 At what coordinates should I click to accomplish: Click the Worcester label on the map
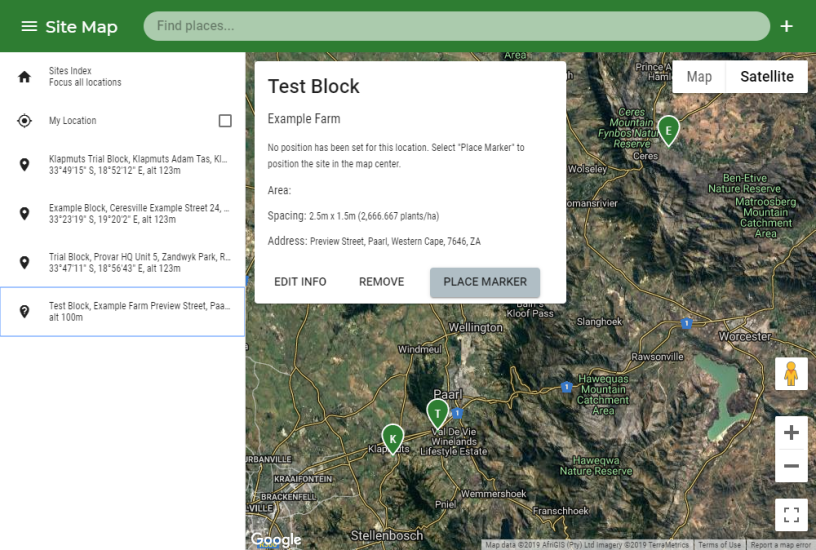[x=745, y=336]
